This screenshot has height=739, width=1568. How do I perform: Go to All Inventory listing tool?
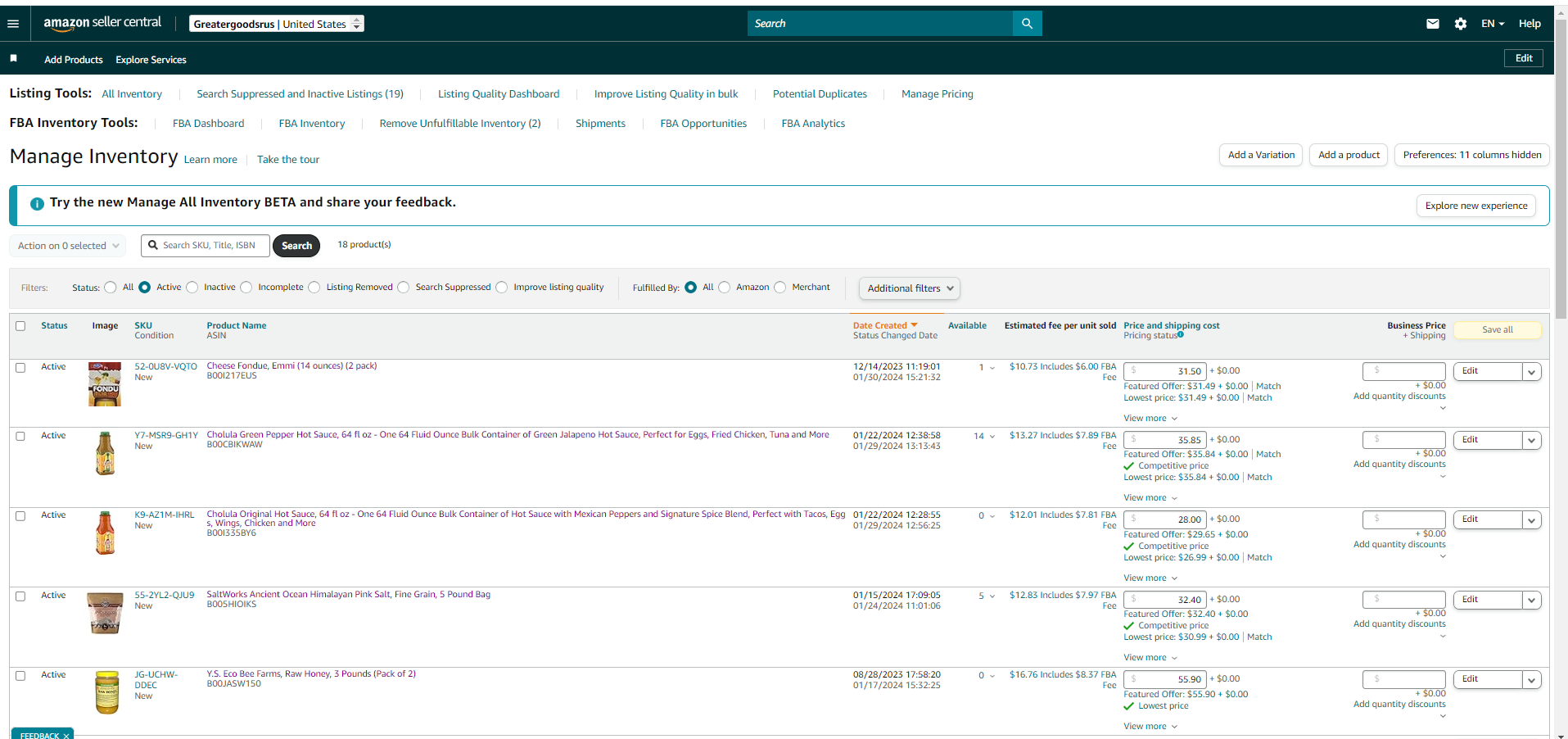(x=132, y=94)
